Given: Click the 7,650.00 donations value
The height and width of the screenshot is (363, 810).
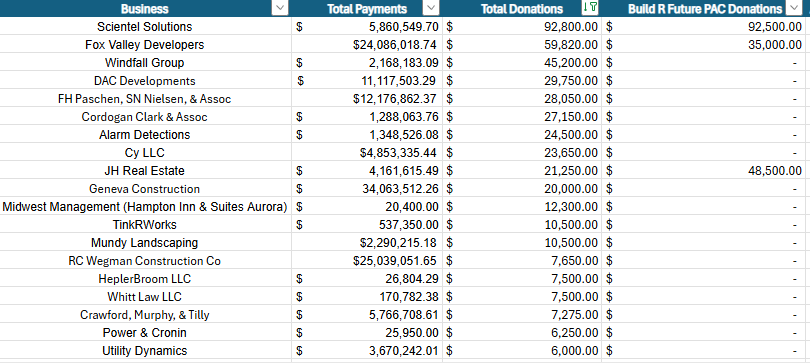Looking at the screenshot, I should click(574, 261).
